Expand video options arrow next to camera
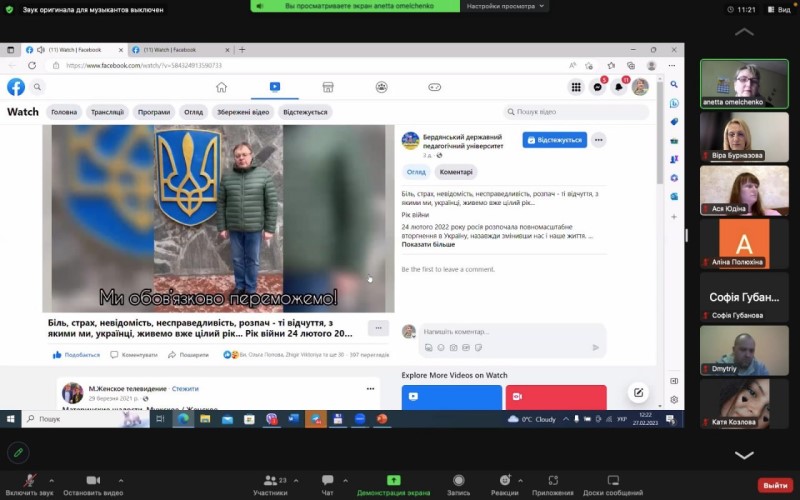Image resolution: width=800 pixels, height=500 pixels. (121, 480)
